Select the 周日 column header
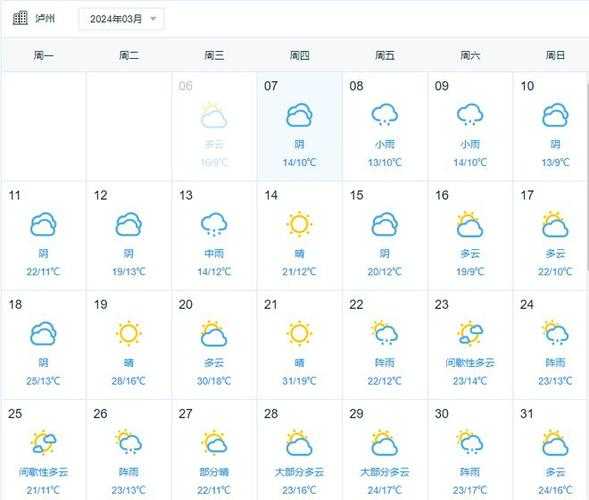 [x=555, y=56]
